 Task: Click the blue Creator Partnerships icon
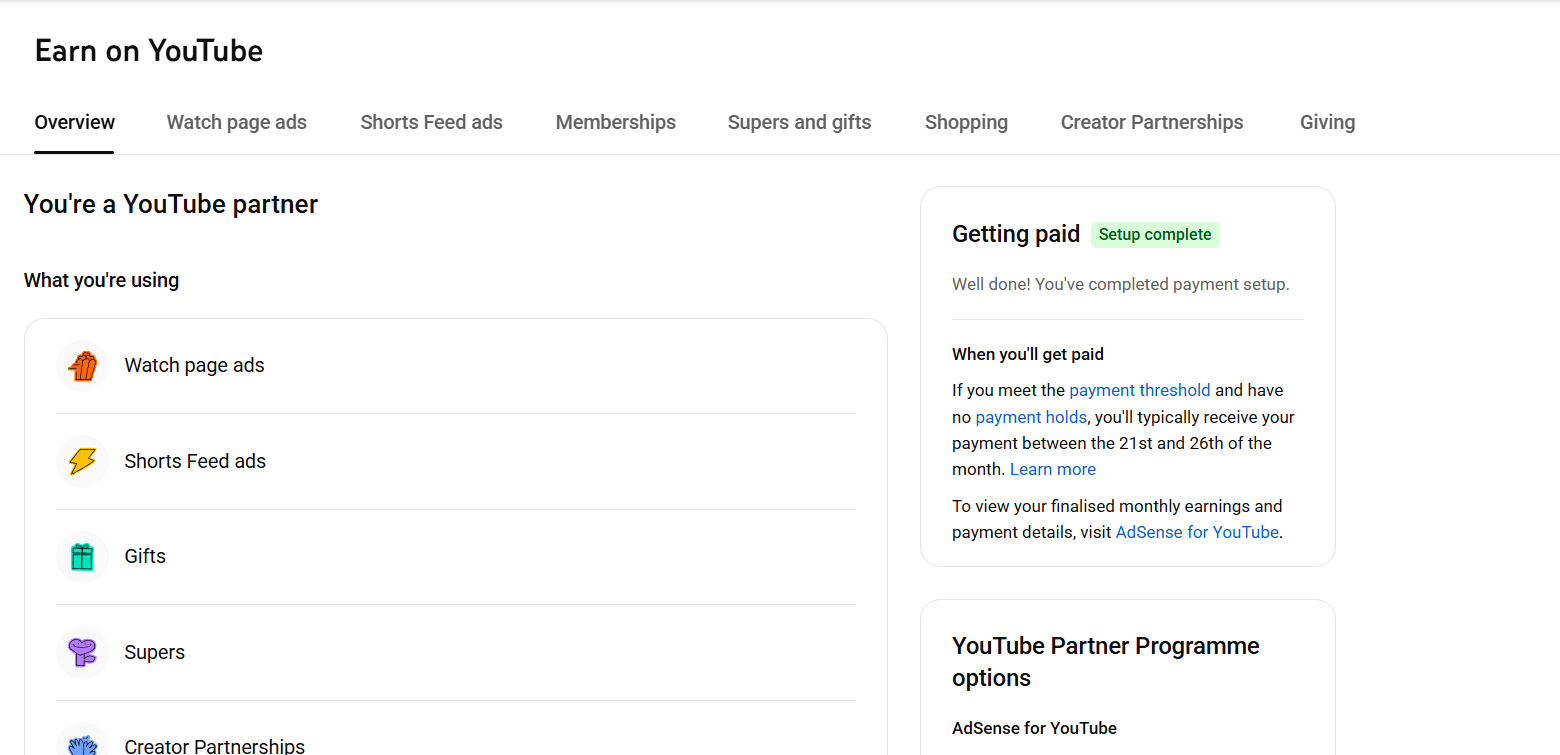point(82,744)
